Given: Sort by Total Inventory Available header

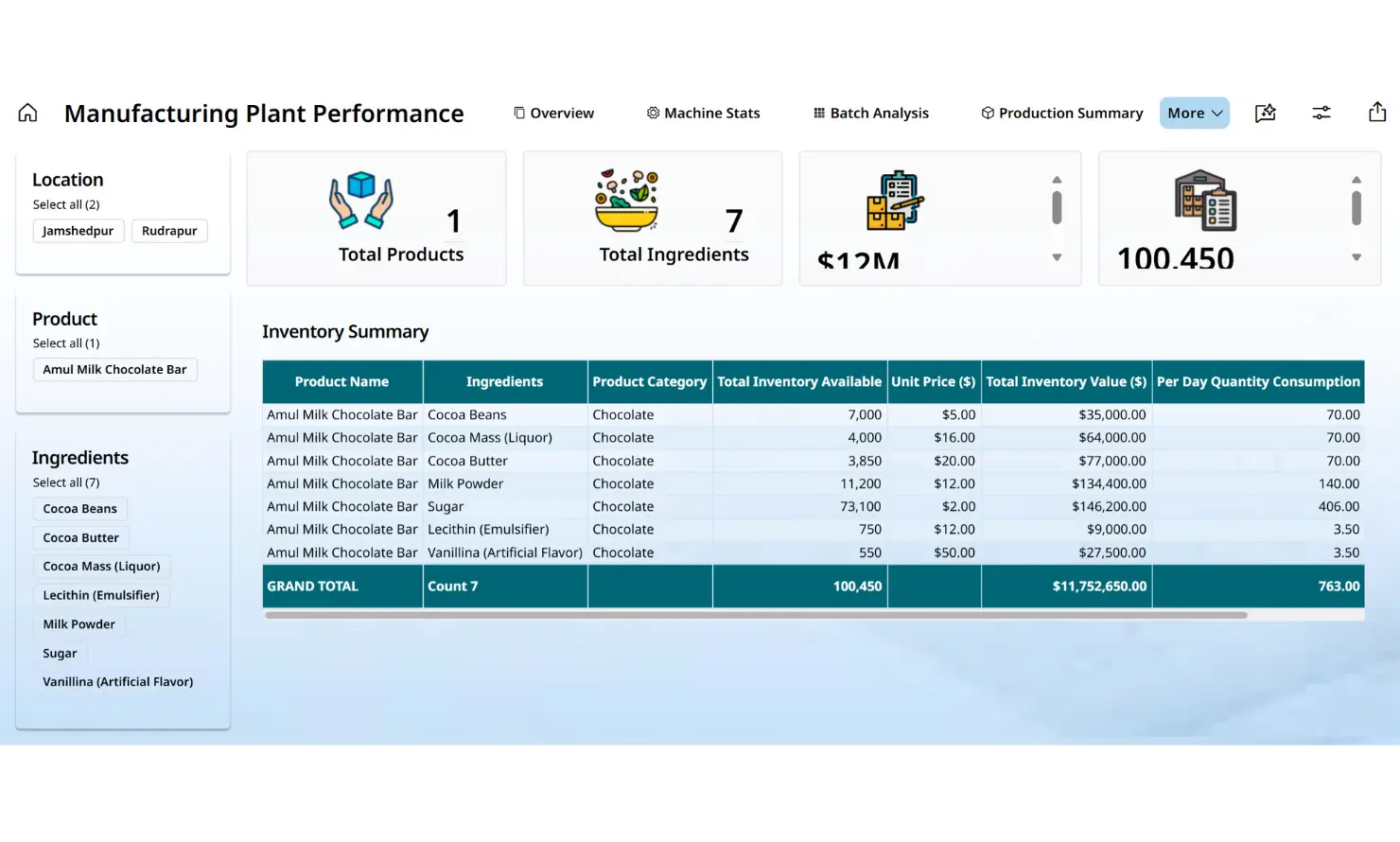Looking at the screenshot, I should coord(799,382).
